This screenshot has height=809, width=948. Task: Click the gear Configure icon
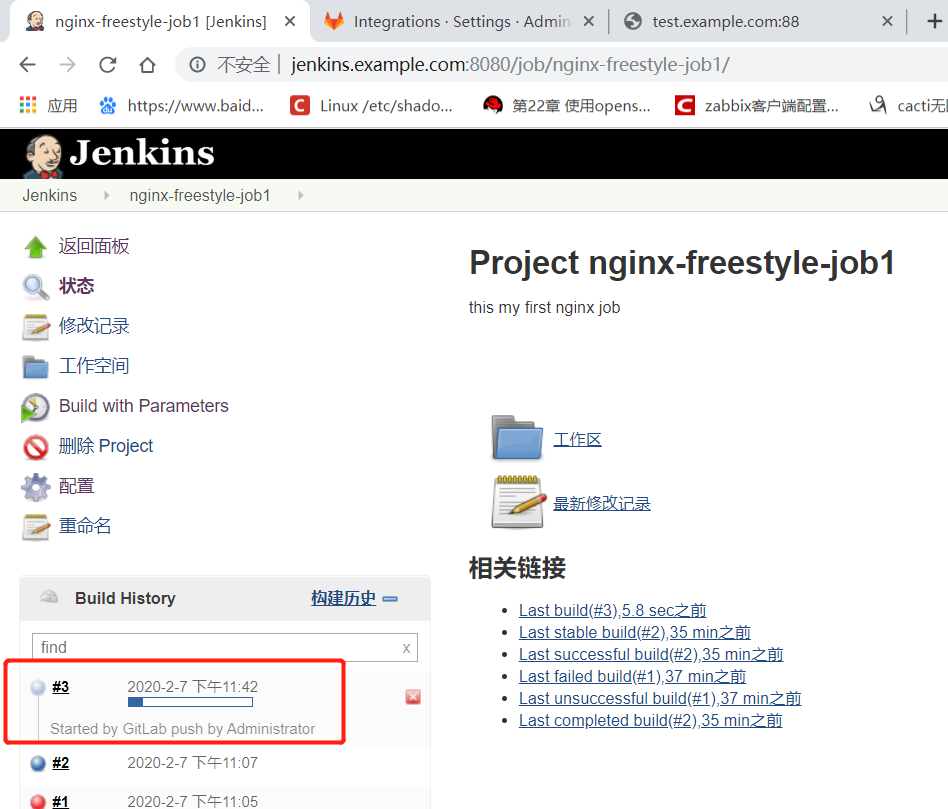(36, 487)
